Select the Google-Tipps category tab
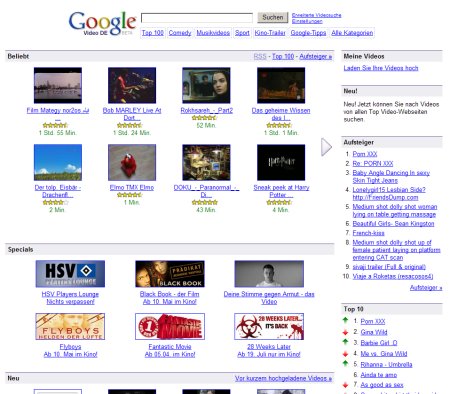The height and width of the screenshot is (394, 450). [308, 33]
